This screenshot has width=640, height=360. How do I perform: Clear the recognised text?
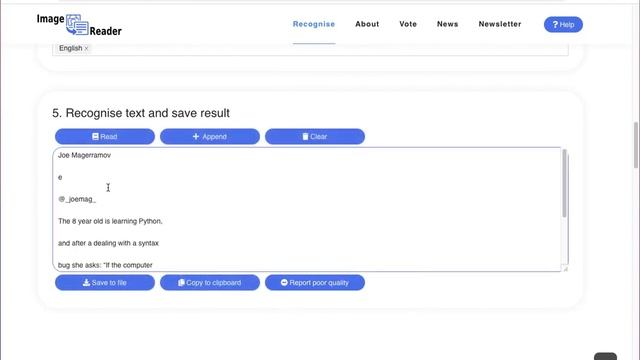[x=315, y=136]
